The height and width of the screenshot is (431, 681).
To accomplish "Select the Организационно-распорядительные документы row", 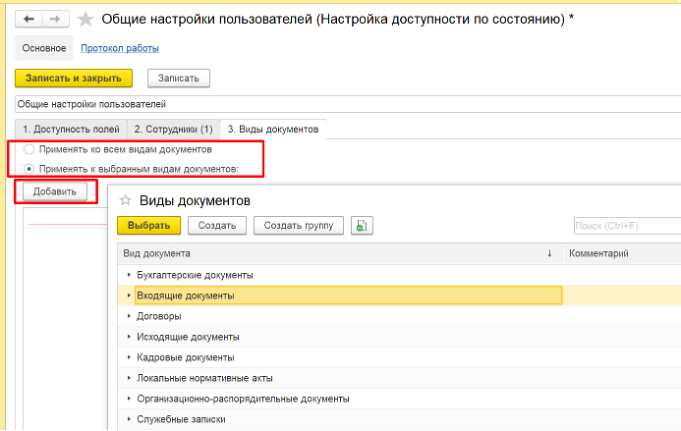I will (399, 398).
